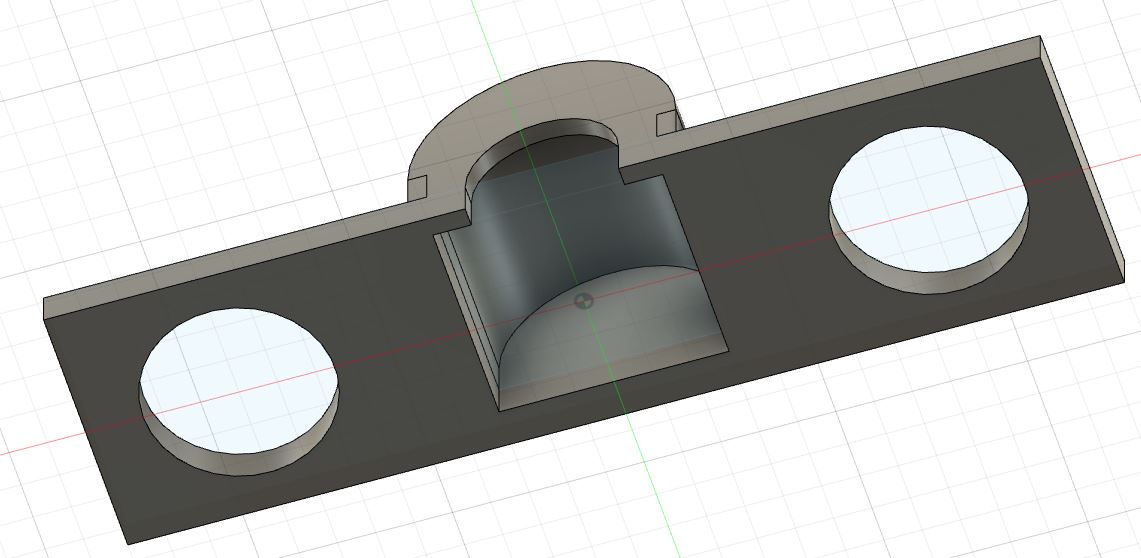
Task: Select the right circular hole in plate
Action: [x=929, y=198]
